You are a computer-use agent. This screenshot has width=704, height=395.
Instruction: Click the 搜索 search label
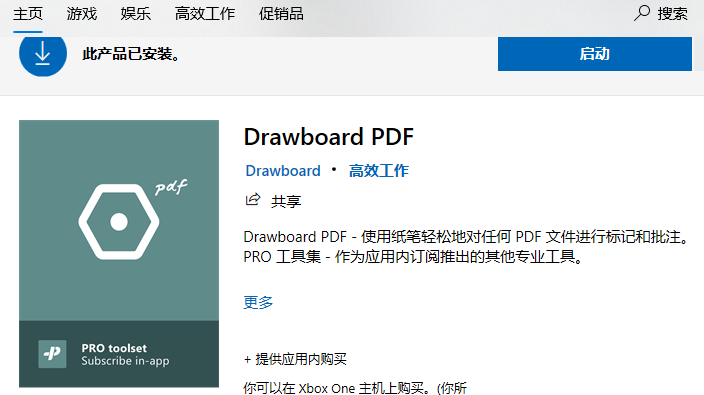[x=672, y=14]
